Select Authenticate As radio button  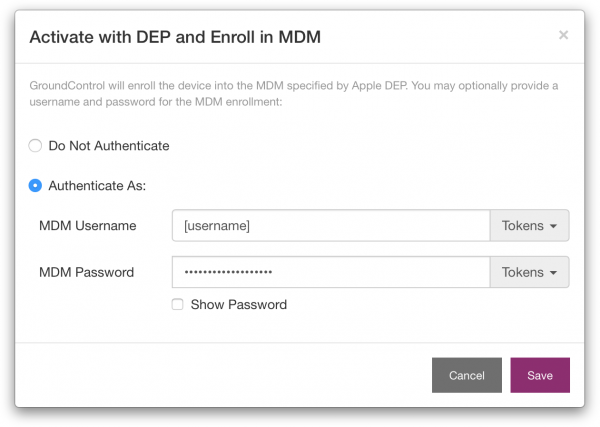coord(35,186)
